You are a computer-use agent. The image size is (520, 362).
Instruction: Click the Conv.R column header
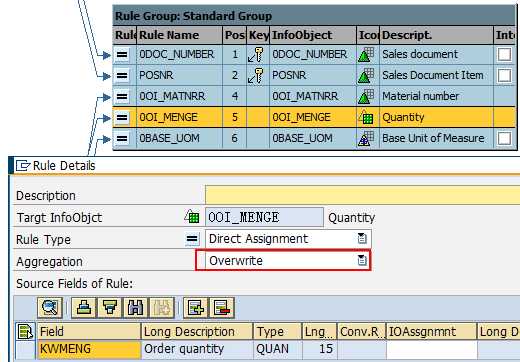(362, 332)
